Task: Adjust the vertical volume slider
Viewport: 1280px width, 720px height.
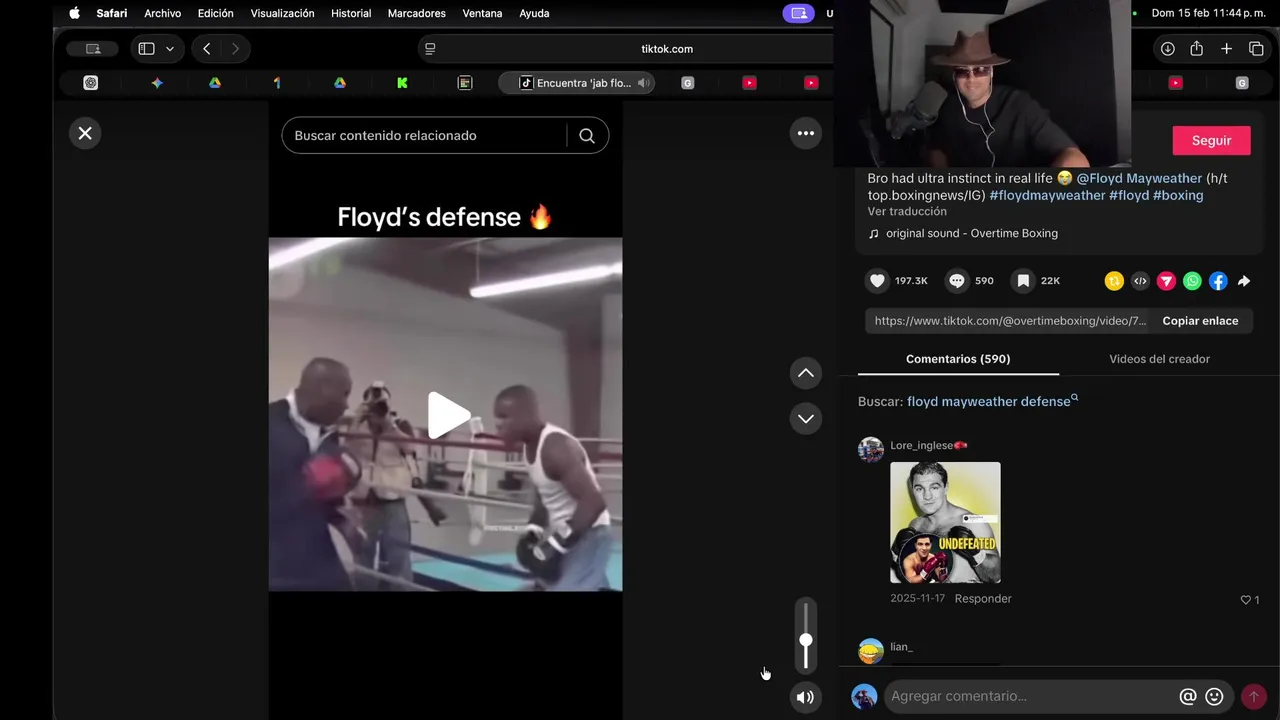Action: [806, 636]
